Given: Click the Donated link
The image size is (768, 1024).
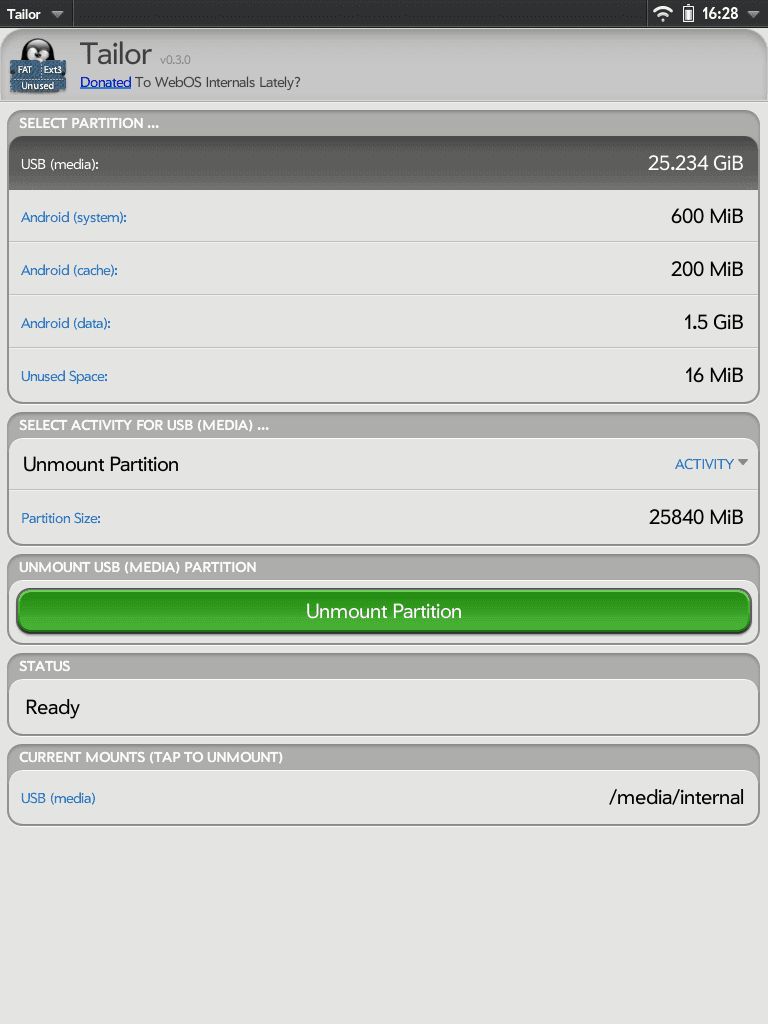Looking at the screenshot, I should click(106, 82).
